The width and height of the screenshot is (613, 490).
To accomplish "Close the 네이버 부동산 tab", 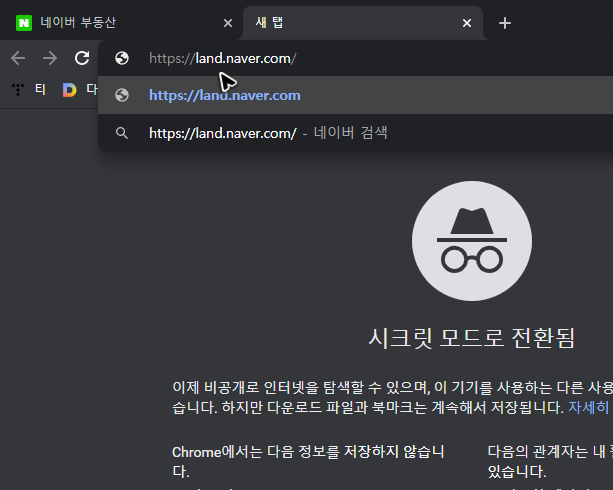I will pos(228,23).
